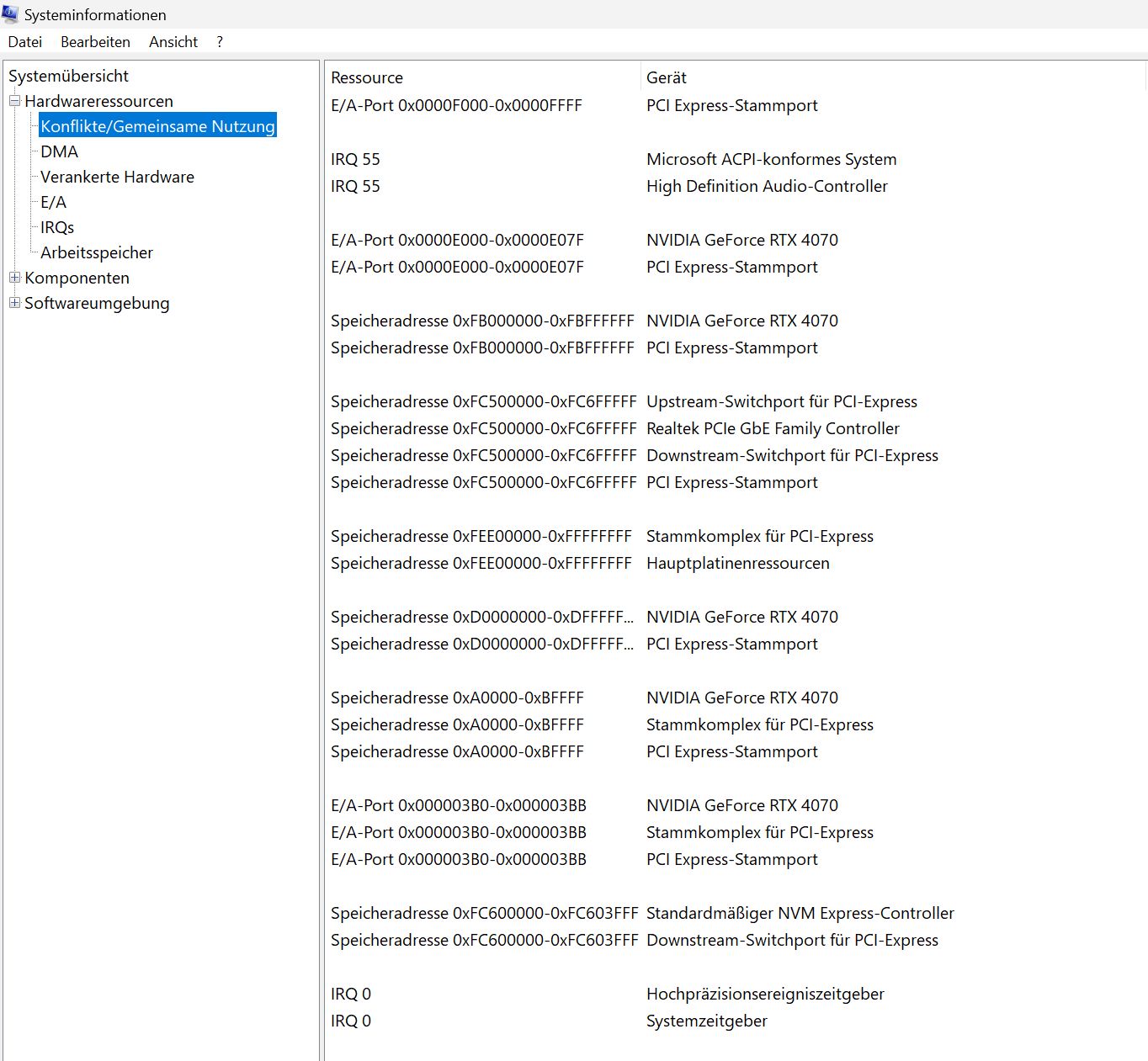
Task: Select the Komponenten tree label
Action: point(77,278)
